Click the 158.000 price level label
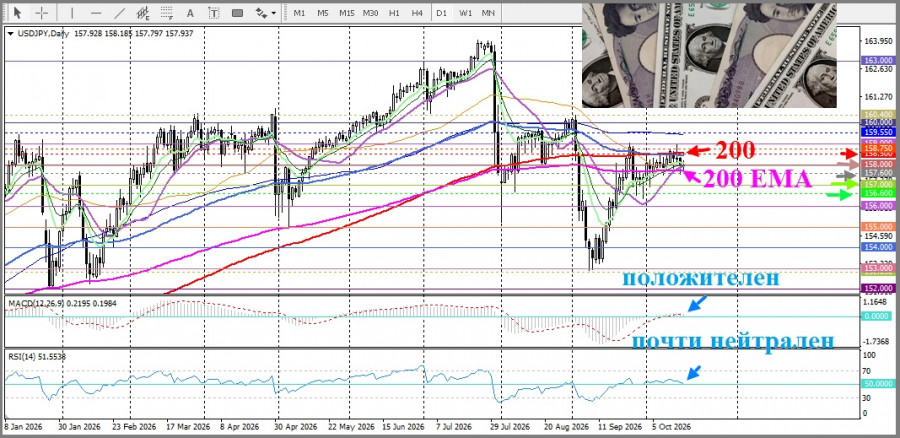Screen dimensions: 900x438 tap(878, 164)
